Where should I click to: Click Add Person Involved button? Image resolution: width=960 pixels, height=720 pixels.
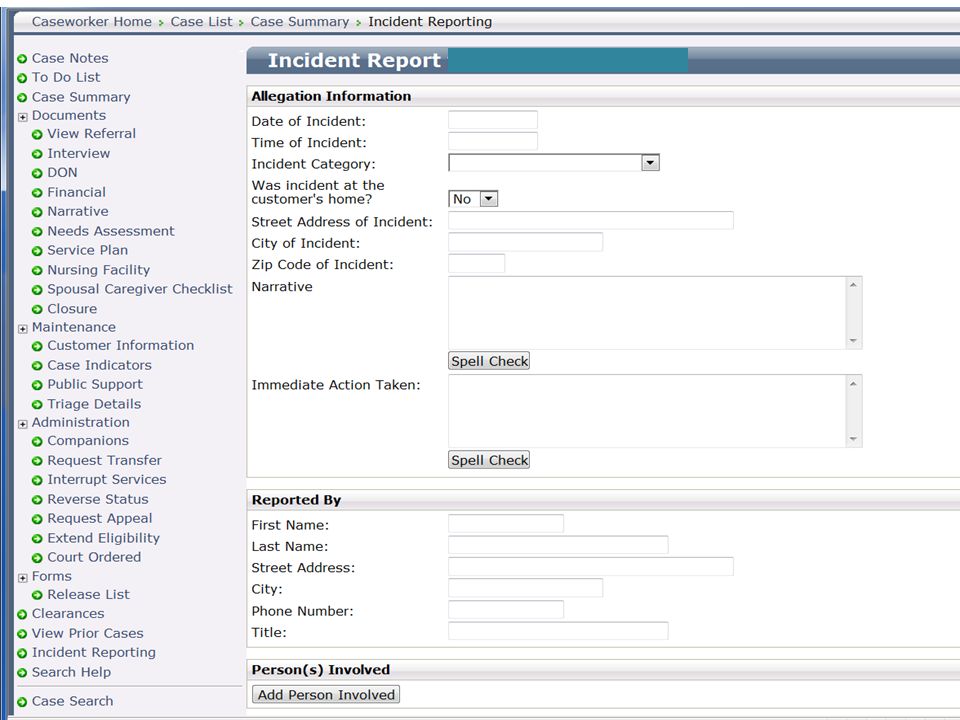coord(326,694)
